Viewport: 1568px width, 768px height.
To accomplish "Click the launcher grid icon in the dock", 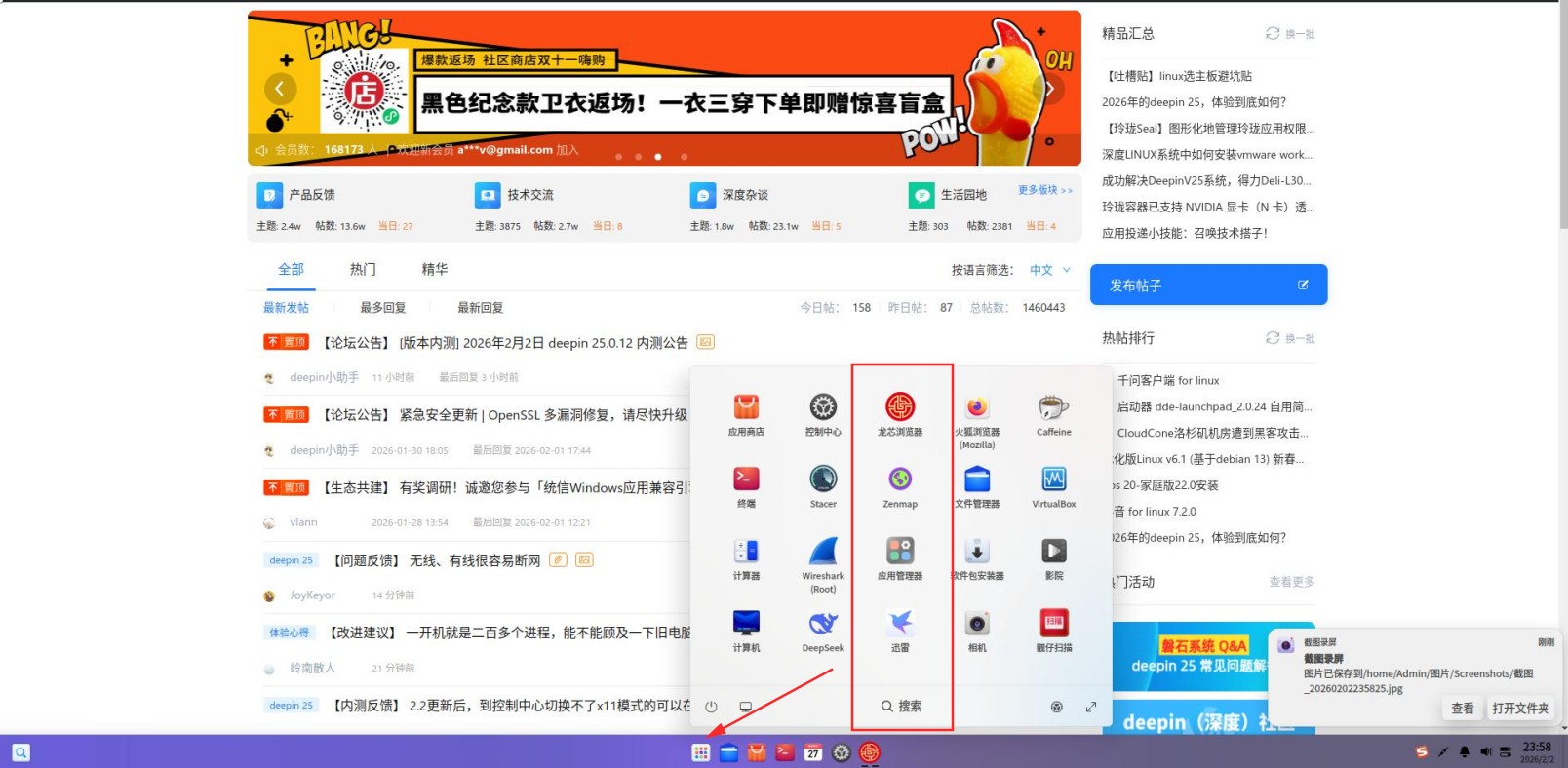I will tap(700, 752).
